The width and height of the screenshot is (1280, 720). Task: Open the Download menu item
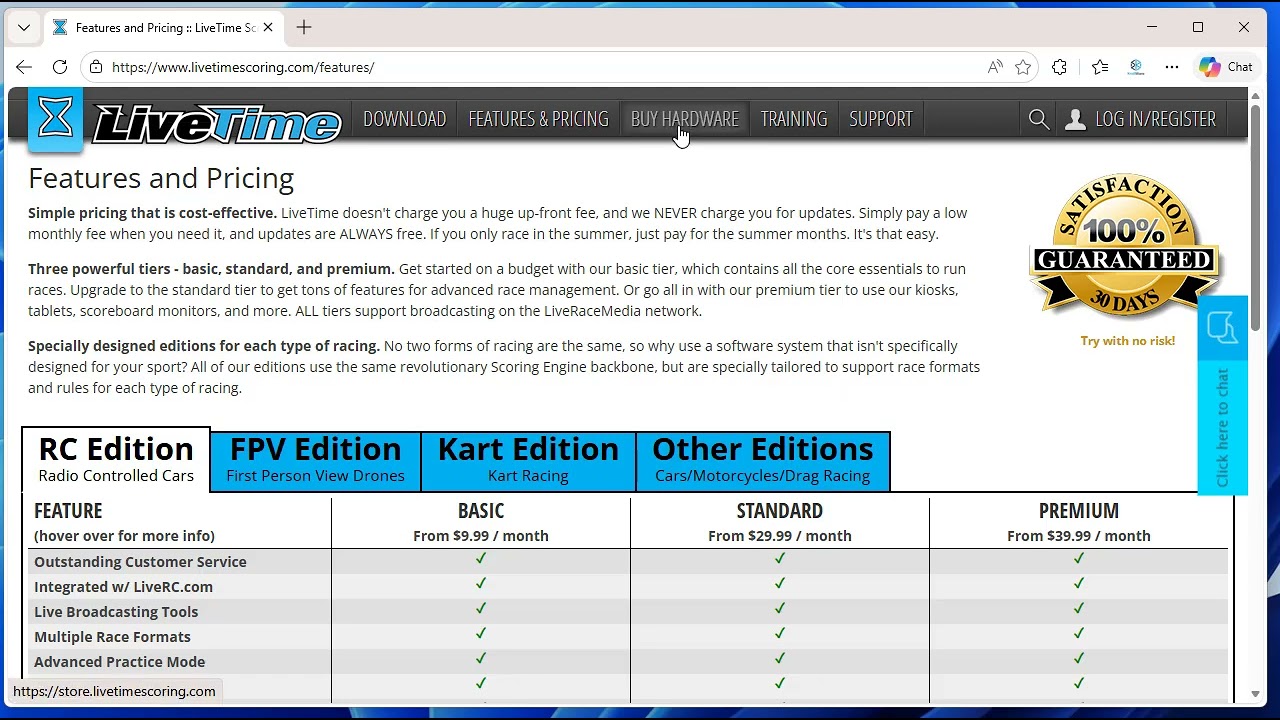coord(404,119)
